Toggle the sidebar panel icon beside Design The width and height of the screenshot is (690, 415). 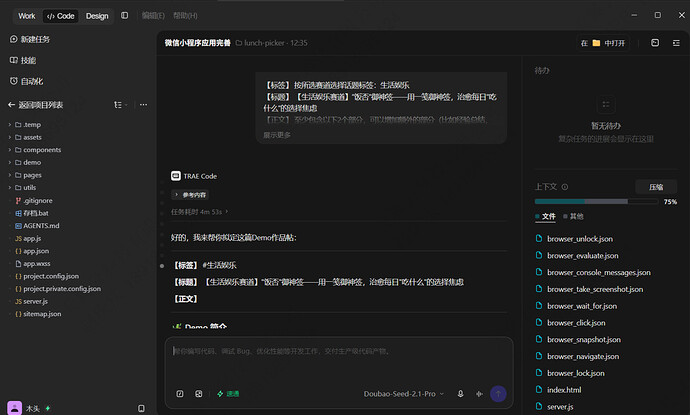(125, 15)
